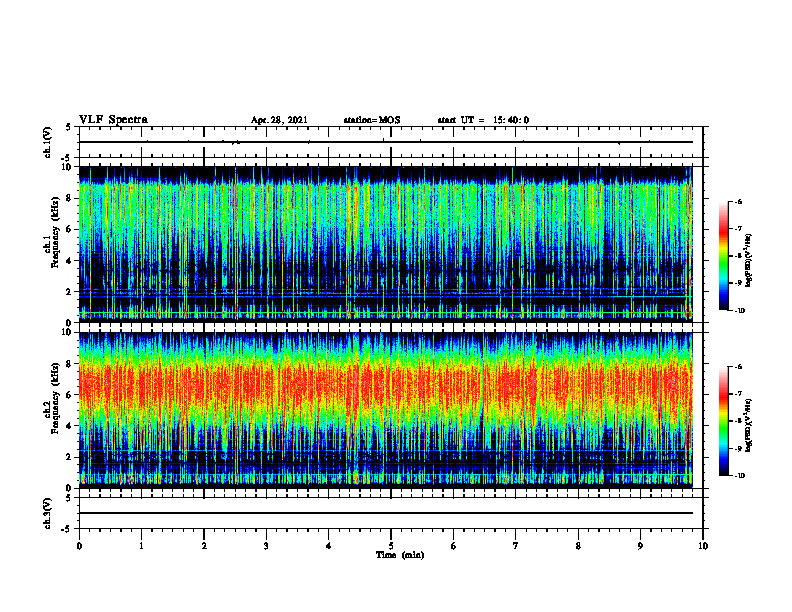Click the "-6" tick on ch.1 color bar
792x612 pixels.
[x=738, y=201]
